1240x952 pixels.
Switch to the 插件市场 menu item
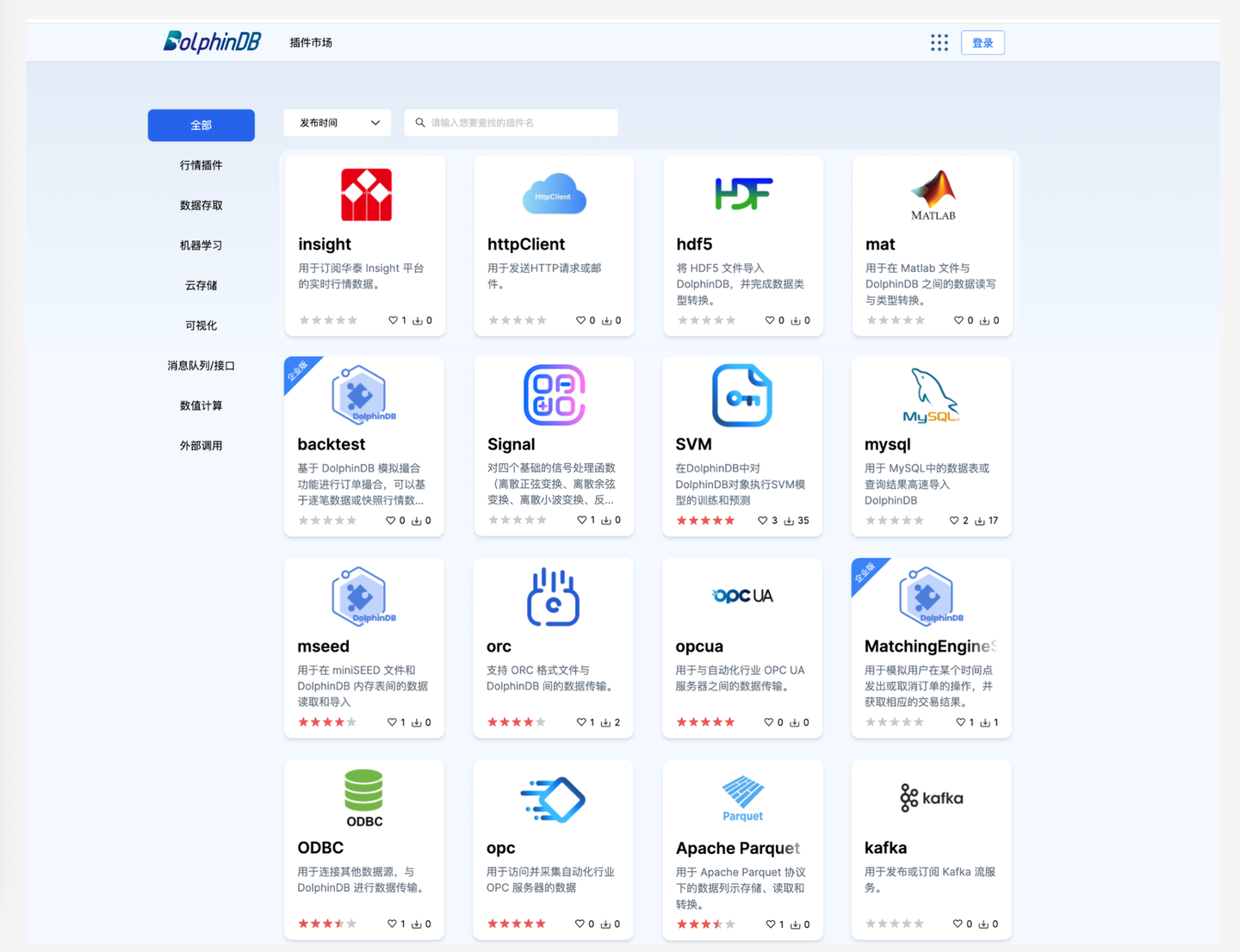click(311, 41)
